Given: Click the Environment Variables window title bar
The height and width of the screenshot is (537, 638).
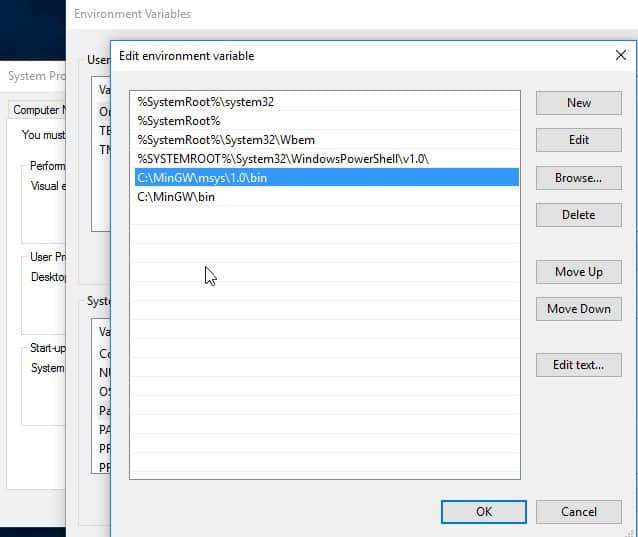Looking at the screenshot, I should click(300, 14).
